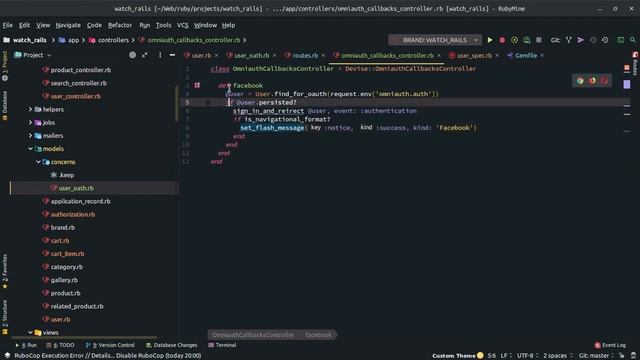Viewport: 640px width, 360px height.
Task: Open the Favorites tool window strip
Action: coord(5,271)
